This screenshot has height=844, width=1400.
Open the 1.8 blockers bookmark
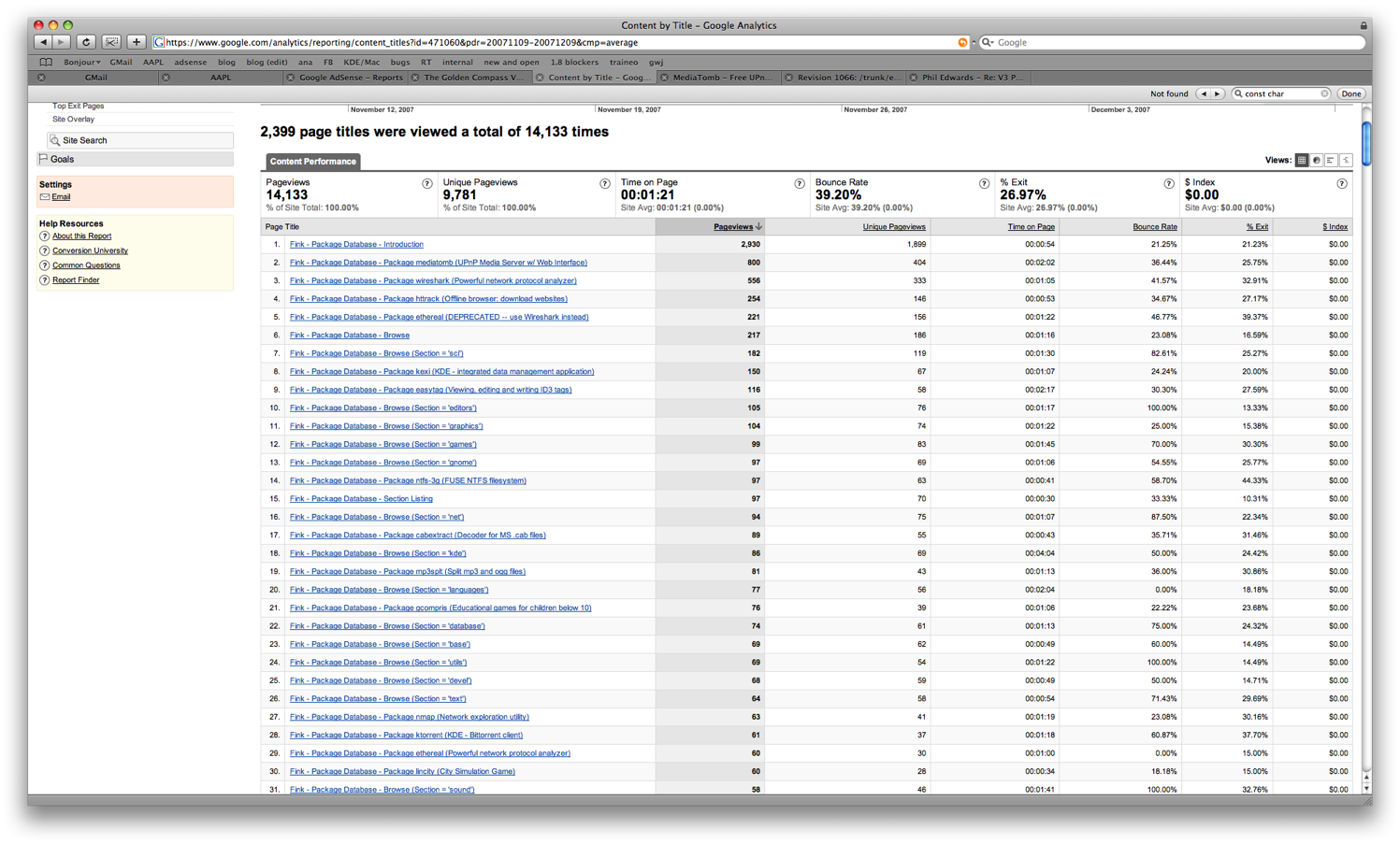coord(574,63)
